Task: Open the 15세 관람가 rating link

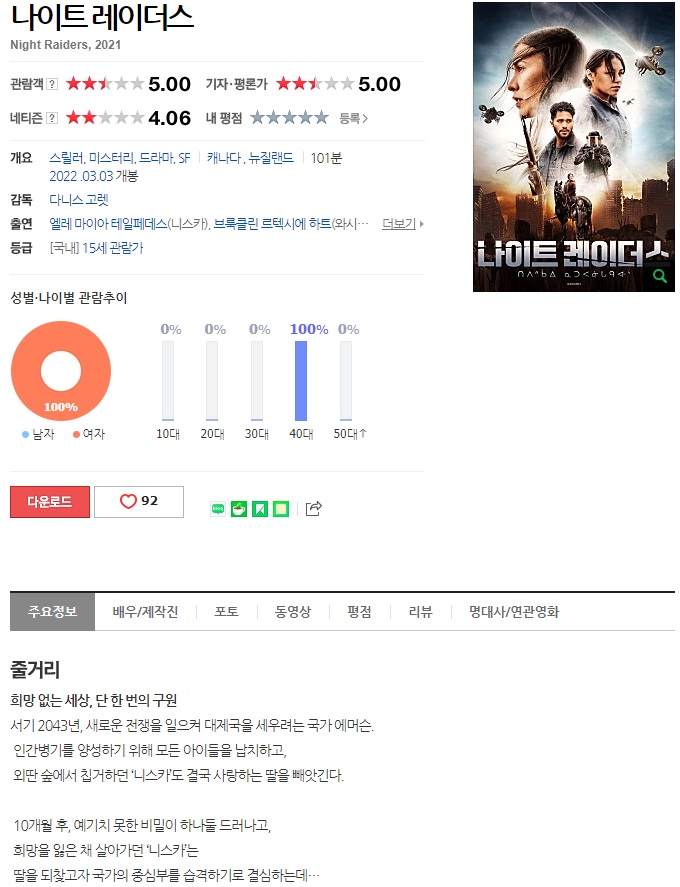Action: 113,248
